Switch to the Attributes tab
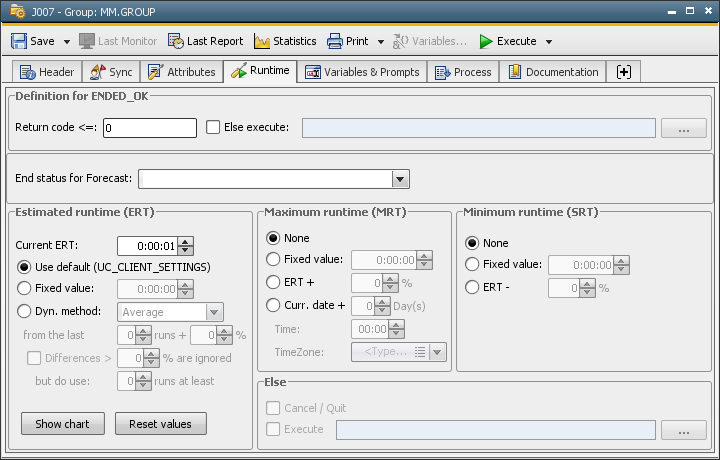Viewport: 720px width, 460px height. pyautogui.click(x=181, y=72)
